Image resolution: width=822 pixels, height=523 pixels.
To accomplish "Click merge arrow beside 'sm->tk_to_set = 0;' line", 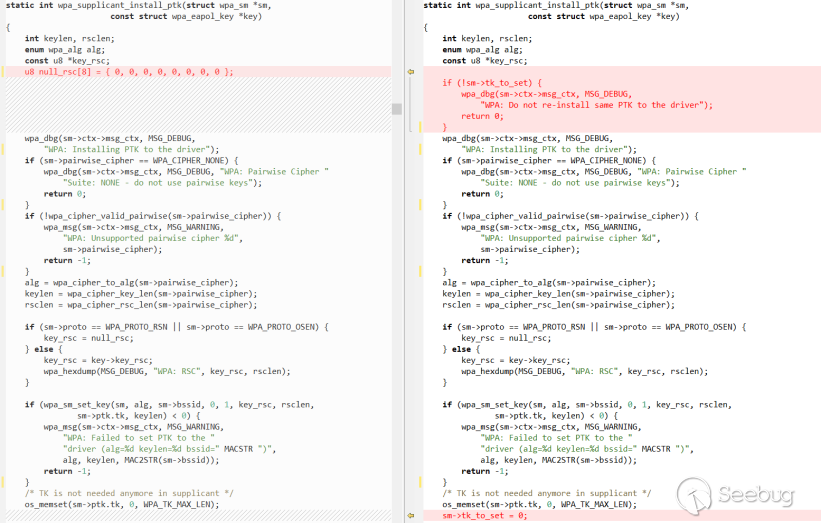I will click(411, 516).
